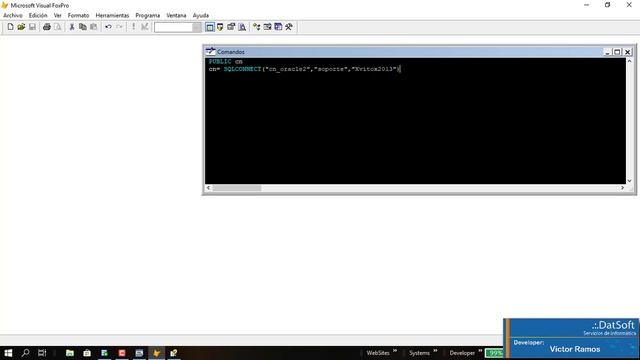
Task: Open the Ventana menu
Action: tap(176, 15)
